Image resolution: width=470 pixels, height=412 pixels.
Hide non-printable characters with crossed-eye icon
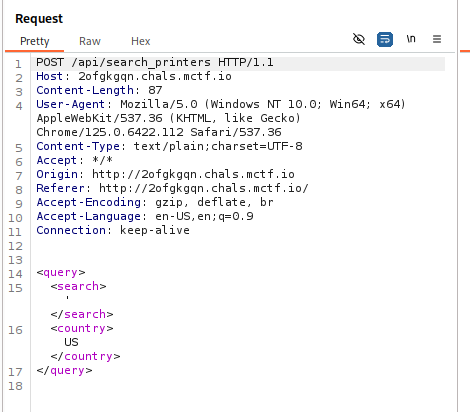359,39
